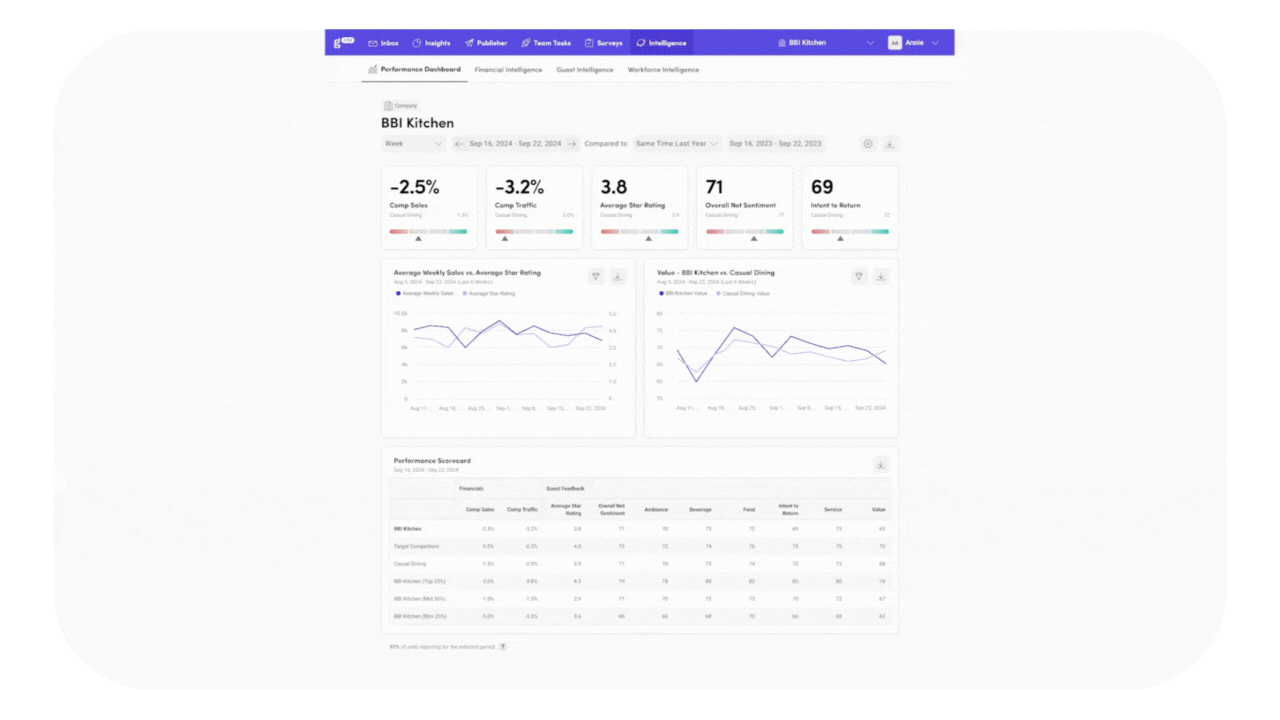Toggle Casual Dining Value legend series
This screenshot has height=720, width=1280.
pyautogui.click(x=744, y=294)
